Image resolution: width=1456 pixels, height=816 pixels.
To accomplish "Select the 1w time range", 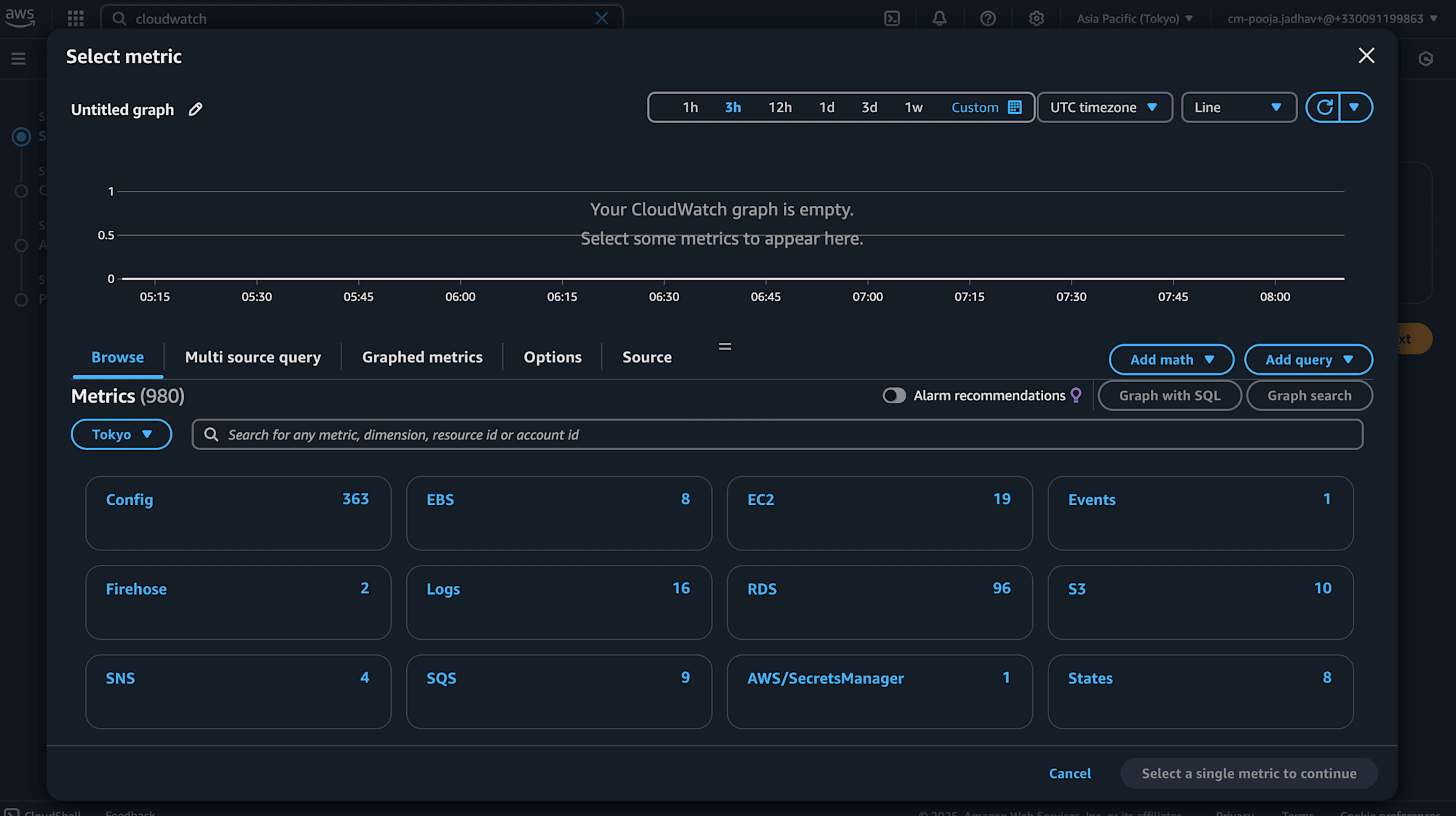I will tap(914, 108).
